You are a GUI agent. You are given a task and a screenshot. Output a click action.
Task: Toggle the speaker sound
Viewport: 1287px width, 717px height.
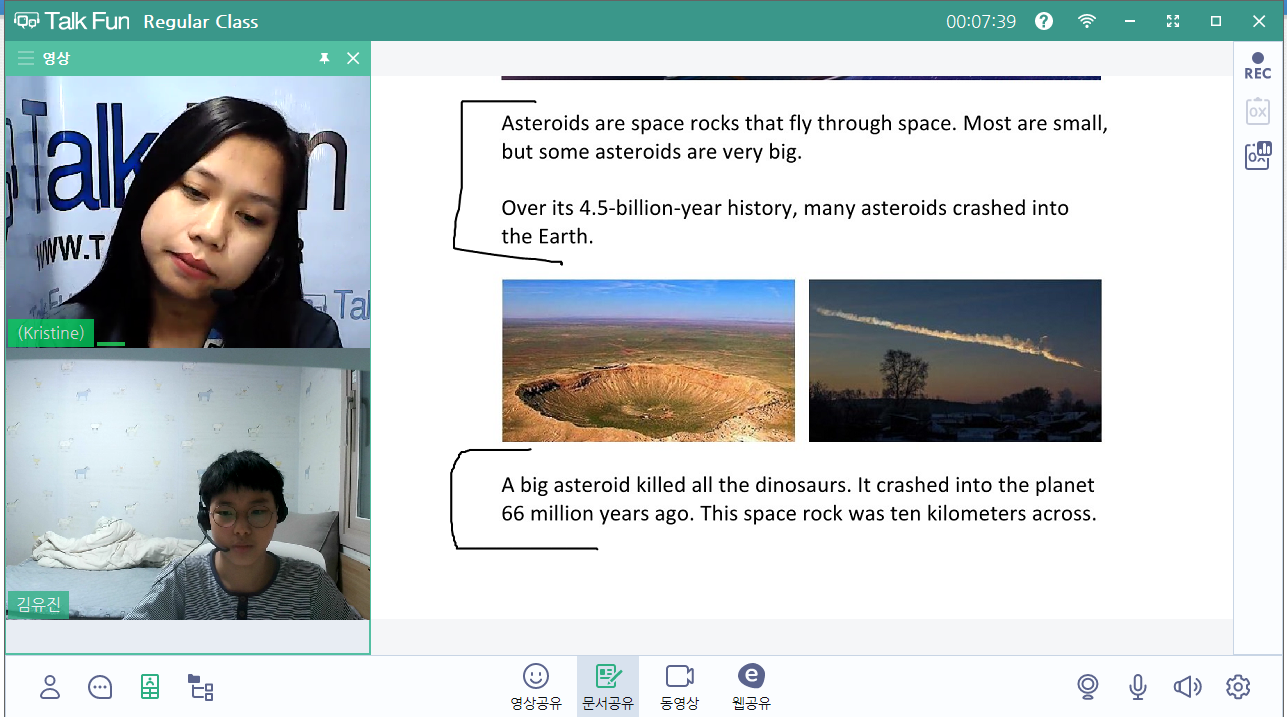(x=1187, y=687)
